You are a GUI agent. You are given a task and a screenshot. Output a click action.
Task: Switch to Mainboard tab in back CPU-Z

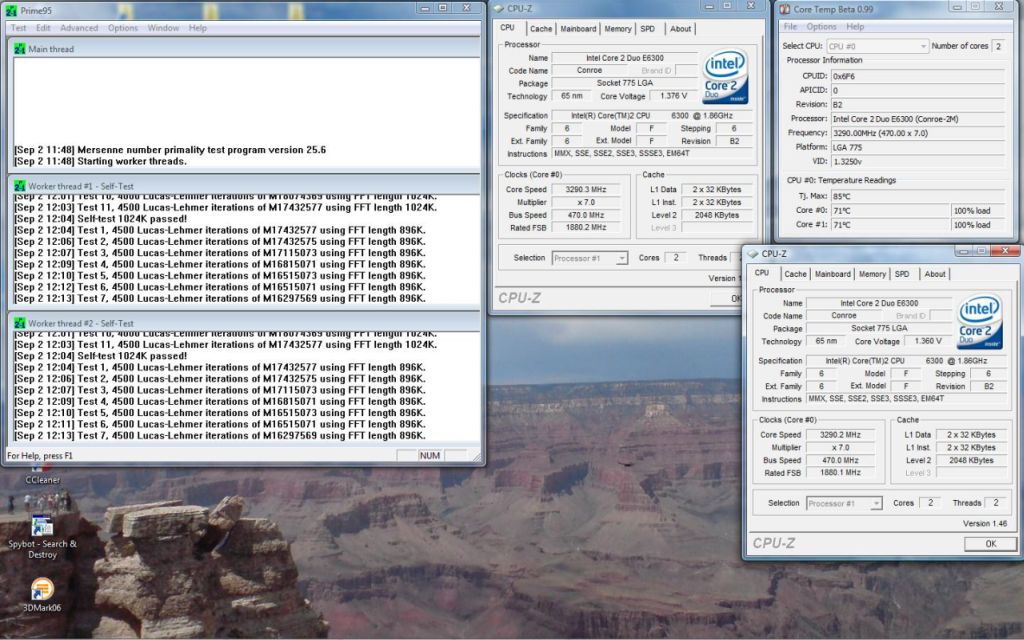click(x=578, y=29)
